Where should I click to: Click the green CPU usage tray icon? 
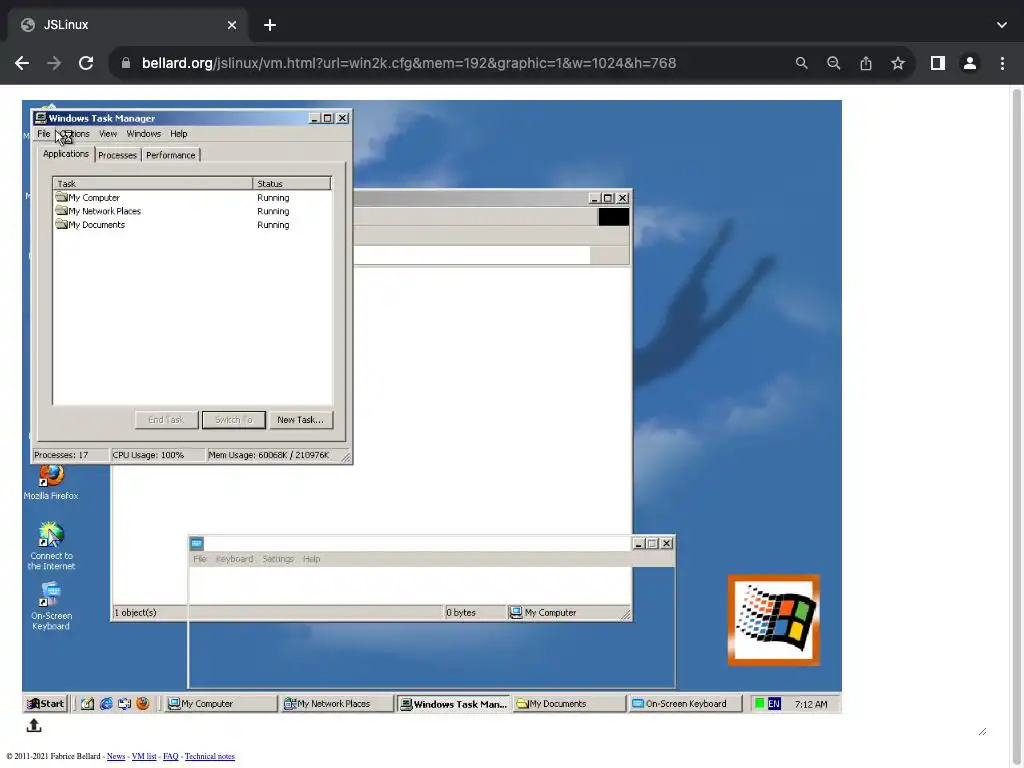click(x=760, y=703)
